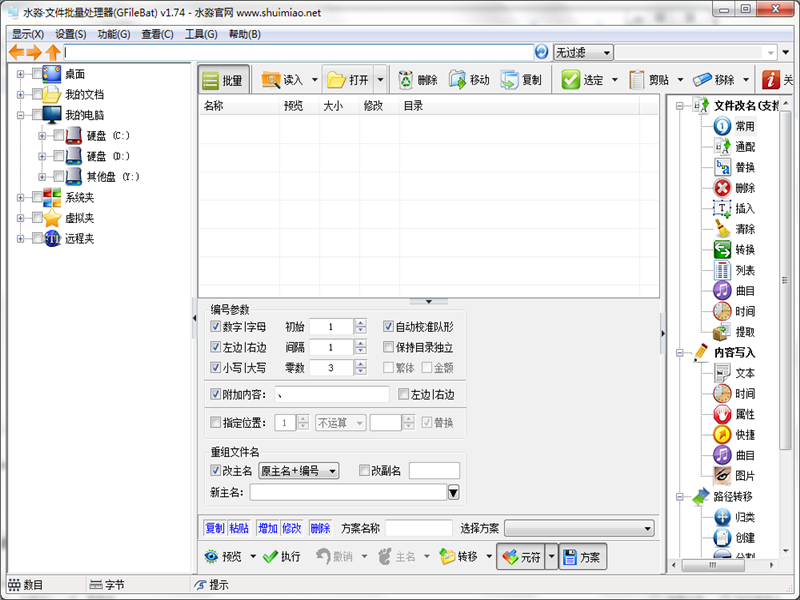The width and height of the screenshot is (800, 600).
Task: Click blue 增加 link
Action: pos(267,528)
